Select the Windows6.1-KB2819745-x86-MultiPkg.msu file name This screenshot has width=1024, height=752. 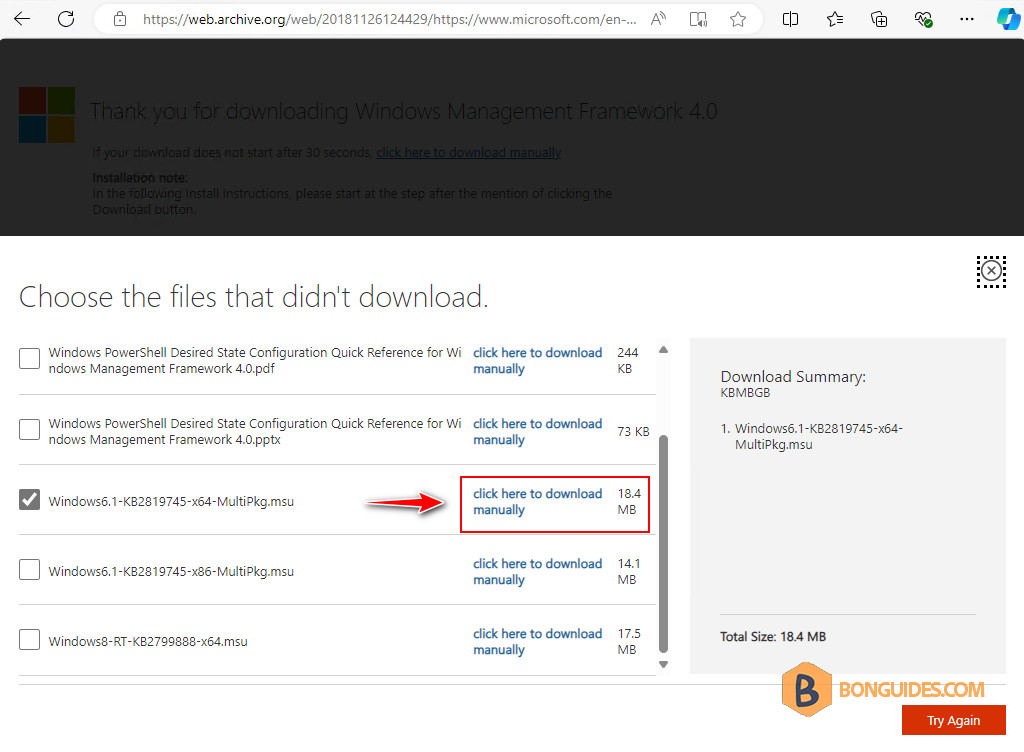click(171, 571)
